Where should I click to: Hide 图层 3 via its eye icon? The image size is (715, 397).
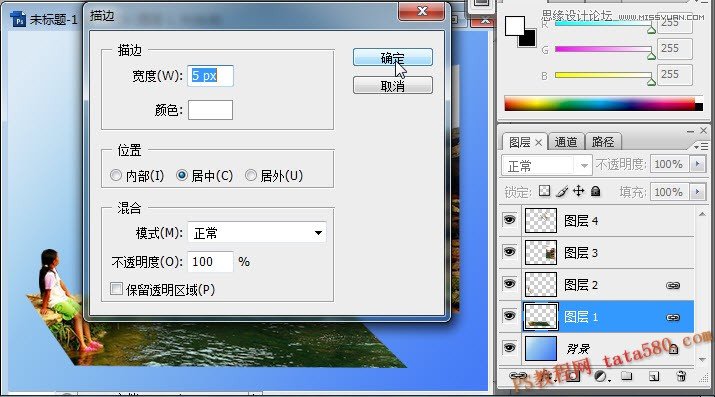509,252
